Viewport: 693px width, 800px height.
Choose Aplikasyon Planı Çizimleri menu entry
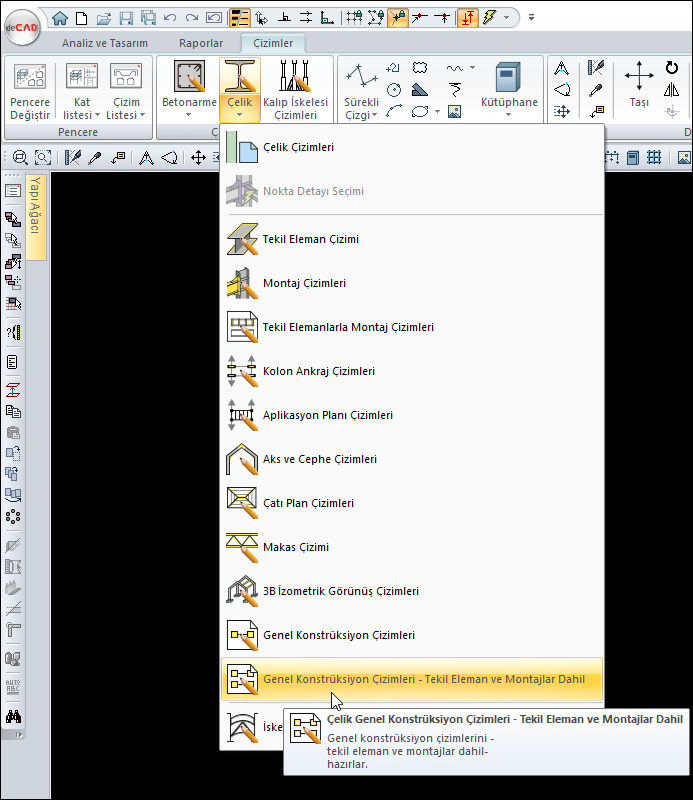[412, 415]
